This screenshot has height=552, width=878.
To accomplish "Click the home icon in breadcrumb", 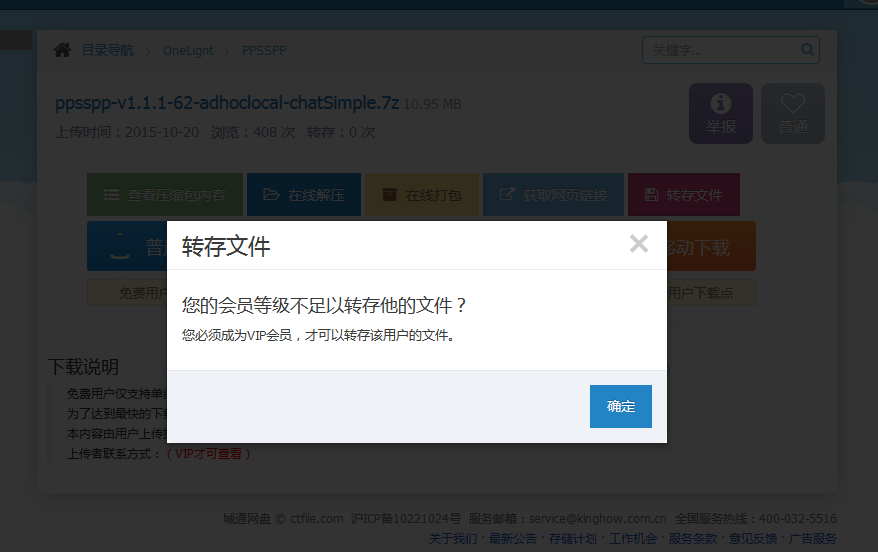I will (63, 50).
